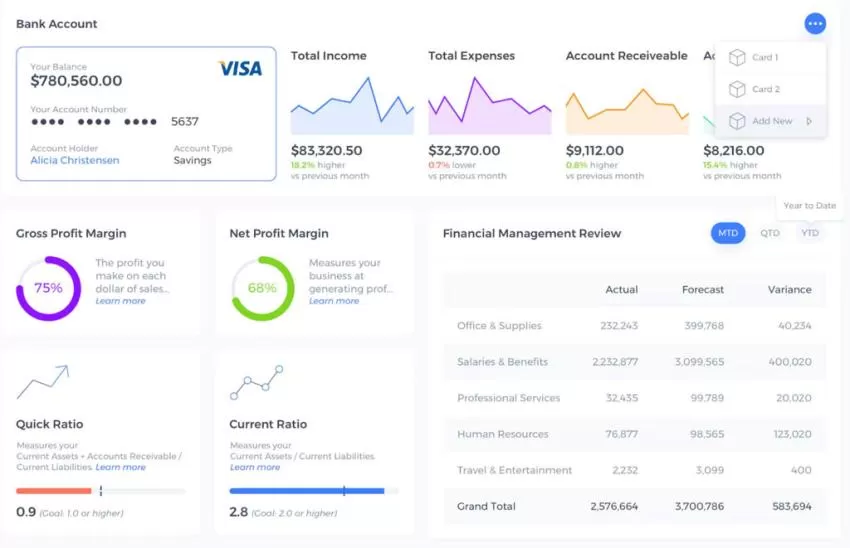This screenshot has width=850, height=548.
Task: Click the 68% net profit donut chart
Action: tap(262, 288)
